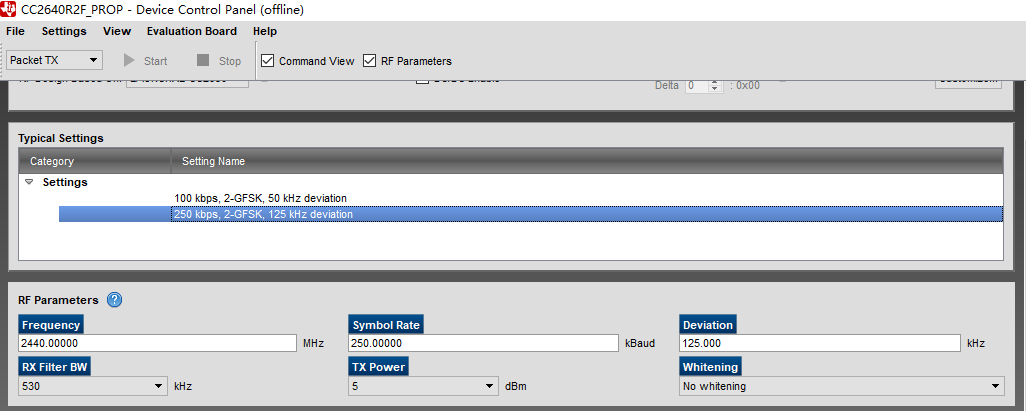
Task: Click the Frequency input field
Action: tap(158, 343)
